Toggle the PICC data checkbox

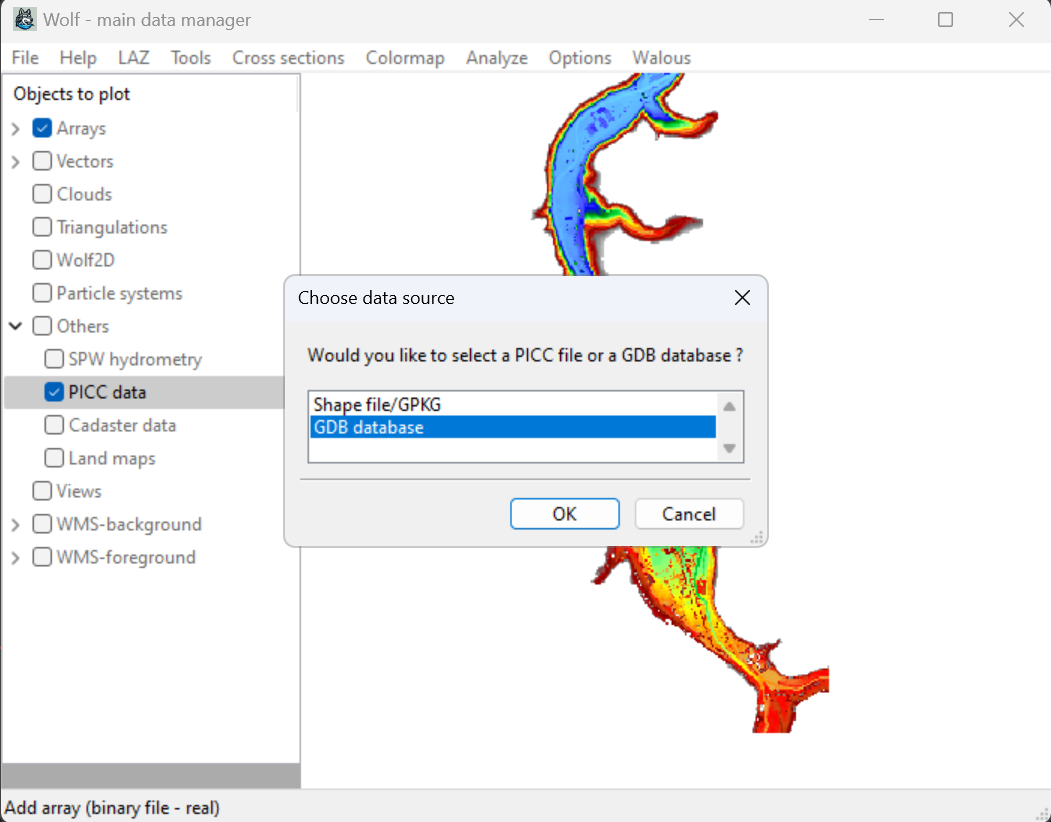(x=54, y=392)
